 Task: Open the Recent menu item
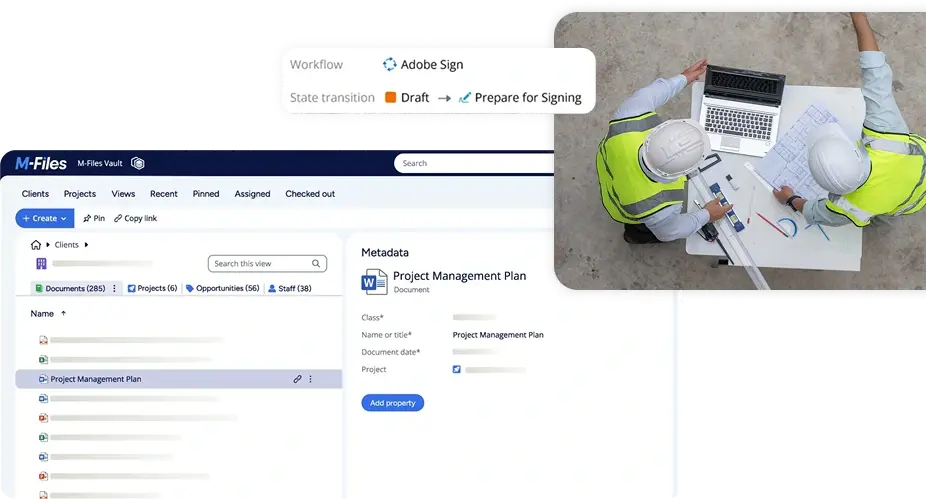coord(164,194)
